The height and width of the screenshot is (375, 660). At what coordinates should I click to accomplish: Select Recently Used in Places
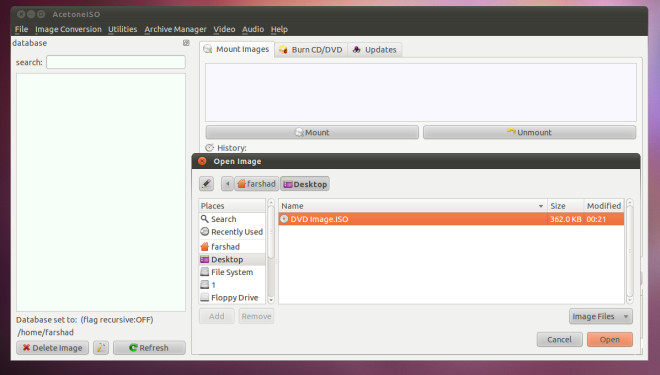[232, 232]
